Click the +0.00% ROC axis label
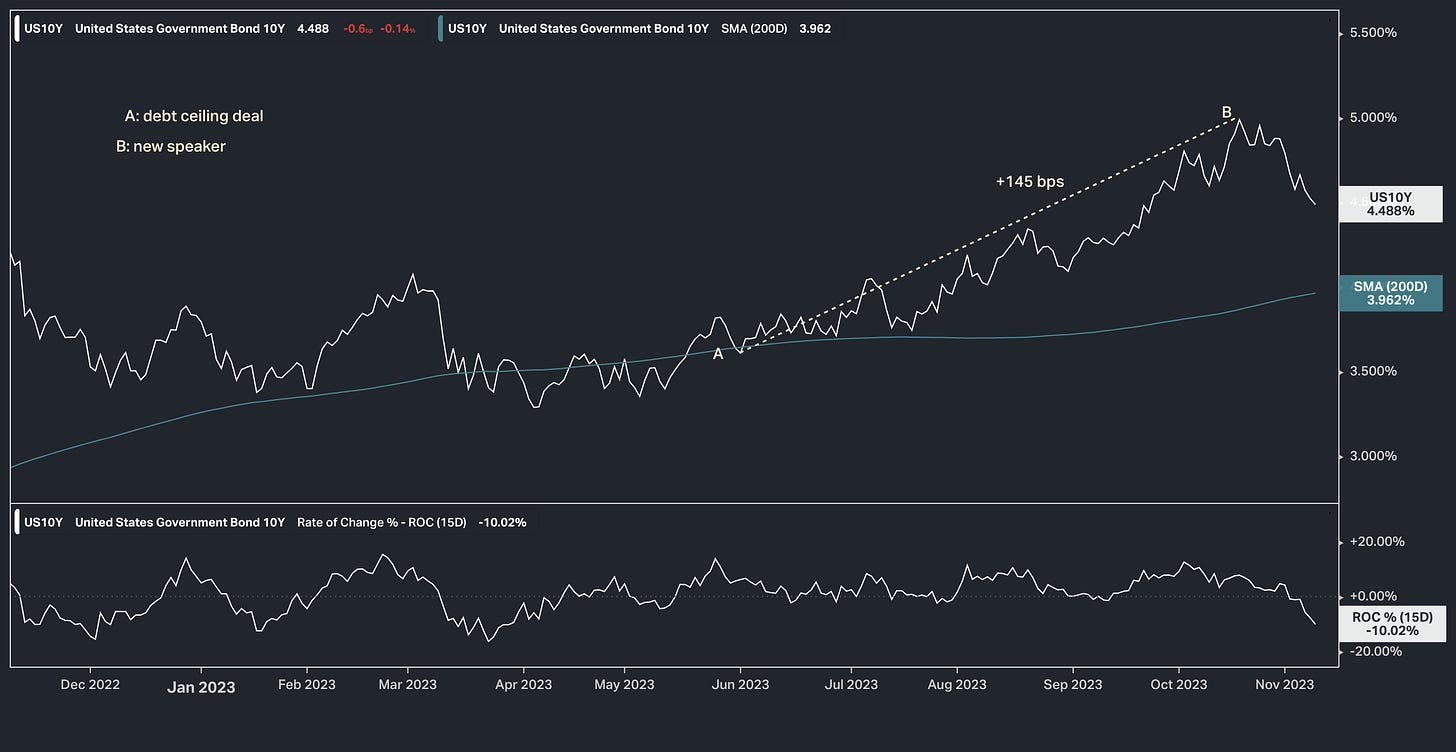Viewport: 1456px width, 752px height. pyautogui.click(x=1374, y=597)
